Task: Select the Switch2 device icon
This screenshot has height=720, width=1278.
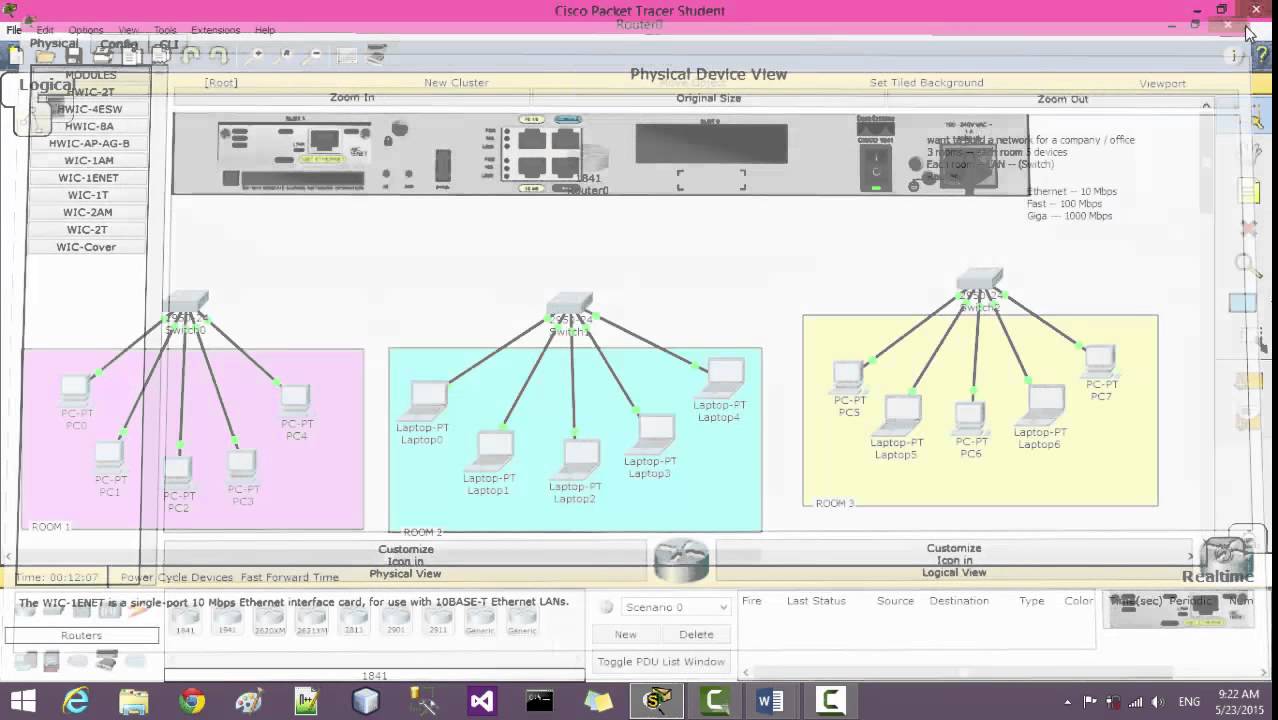Action: click(979, 281)
